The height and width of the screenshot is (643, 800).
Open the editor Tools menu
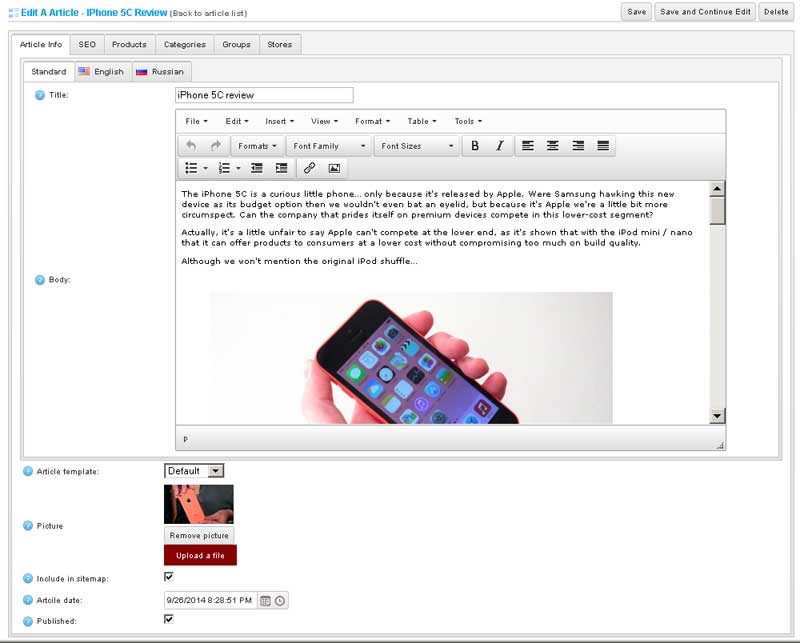tap(468, 121)
